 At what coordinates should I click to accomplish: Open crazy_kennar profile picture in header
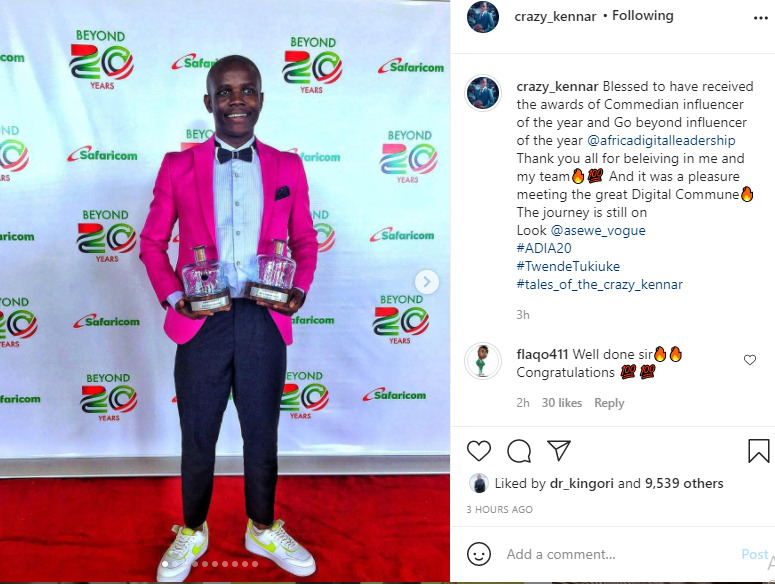tap(483, 17)
